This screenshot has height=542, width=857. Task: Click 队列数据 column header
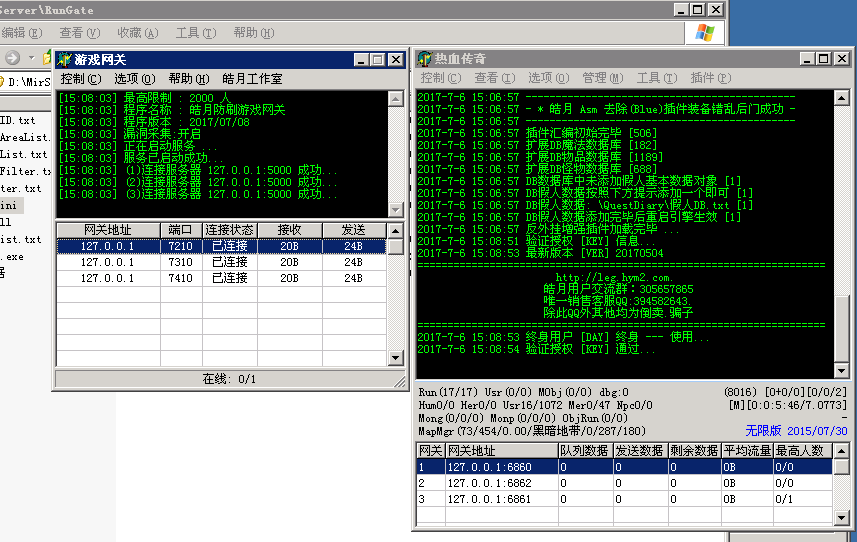pos(585,451)
